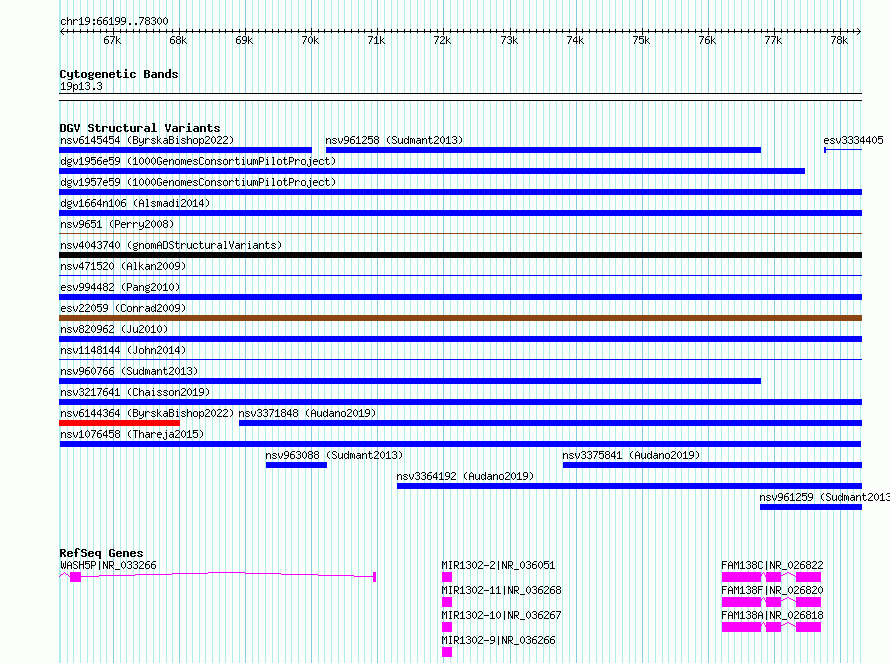Open nsv961258 (Sudmant2013) variant label

[394, 140]
